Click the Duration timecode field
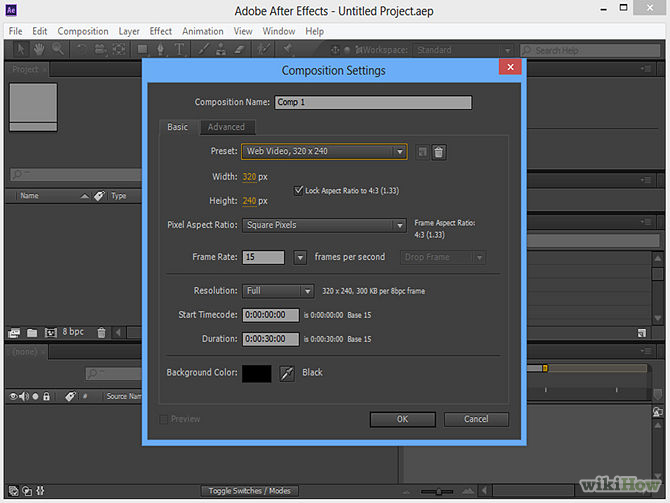Image resolution: width=670 pixels, height=503 pixels. click(x=271, y=339)
